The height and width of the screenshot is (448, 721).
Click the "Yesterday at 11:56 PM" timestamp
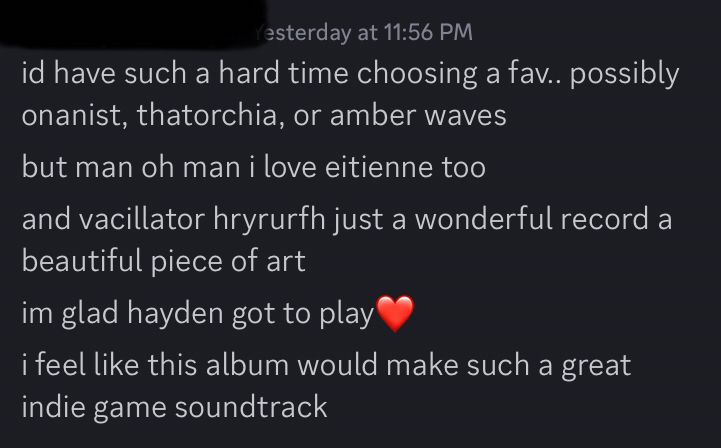364,32
